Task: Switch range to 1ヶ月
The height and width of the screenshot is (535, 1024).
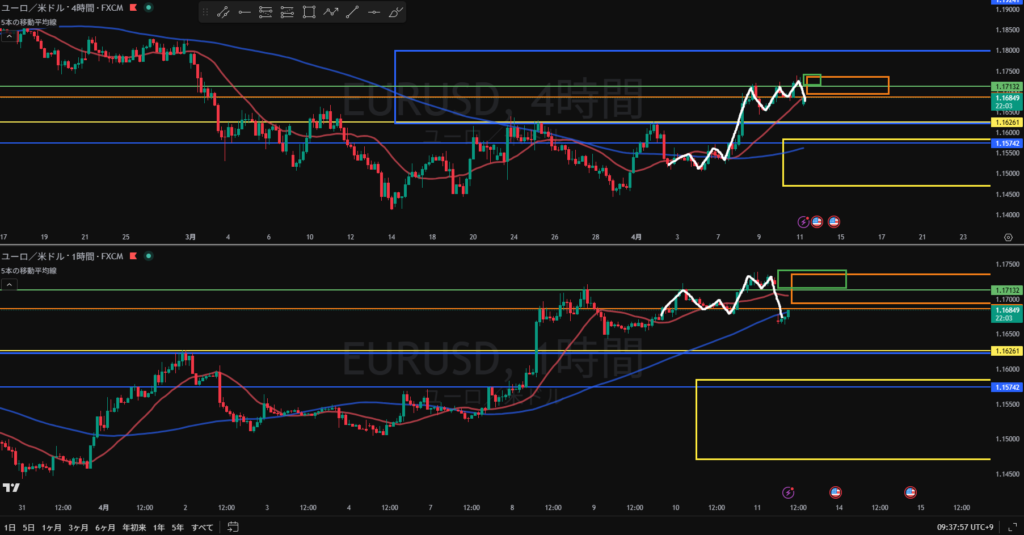Action: (x=53, y=526)
